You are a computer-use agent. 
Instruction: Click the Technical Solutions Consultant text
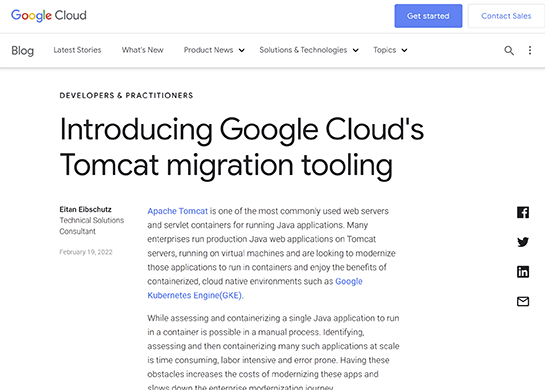[92, 226]
